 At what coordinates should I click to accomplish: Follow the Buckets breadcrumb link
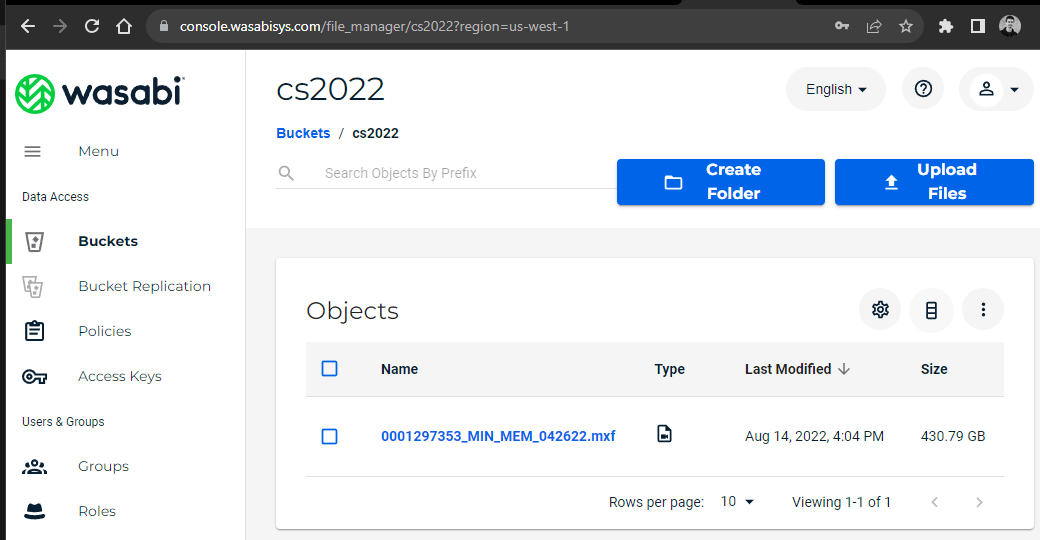[x=303, y=133]
